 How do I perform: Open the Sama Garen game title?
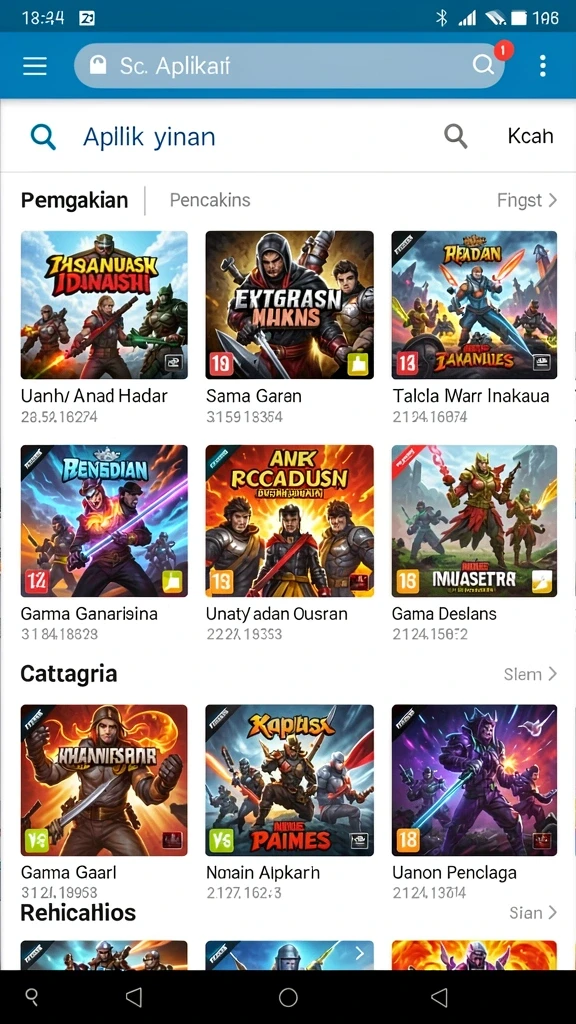(254, 396)
